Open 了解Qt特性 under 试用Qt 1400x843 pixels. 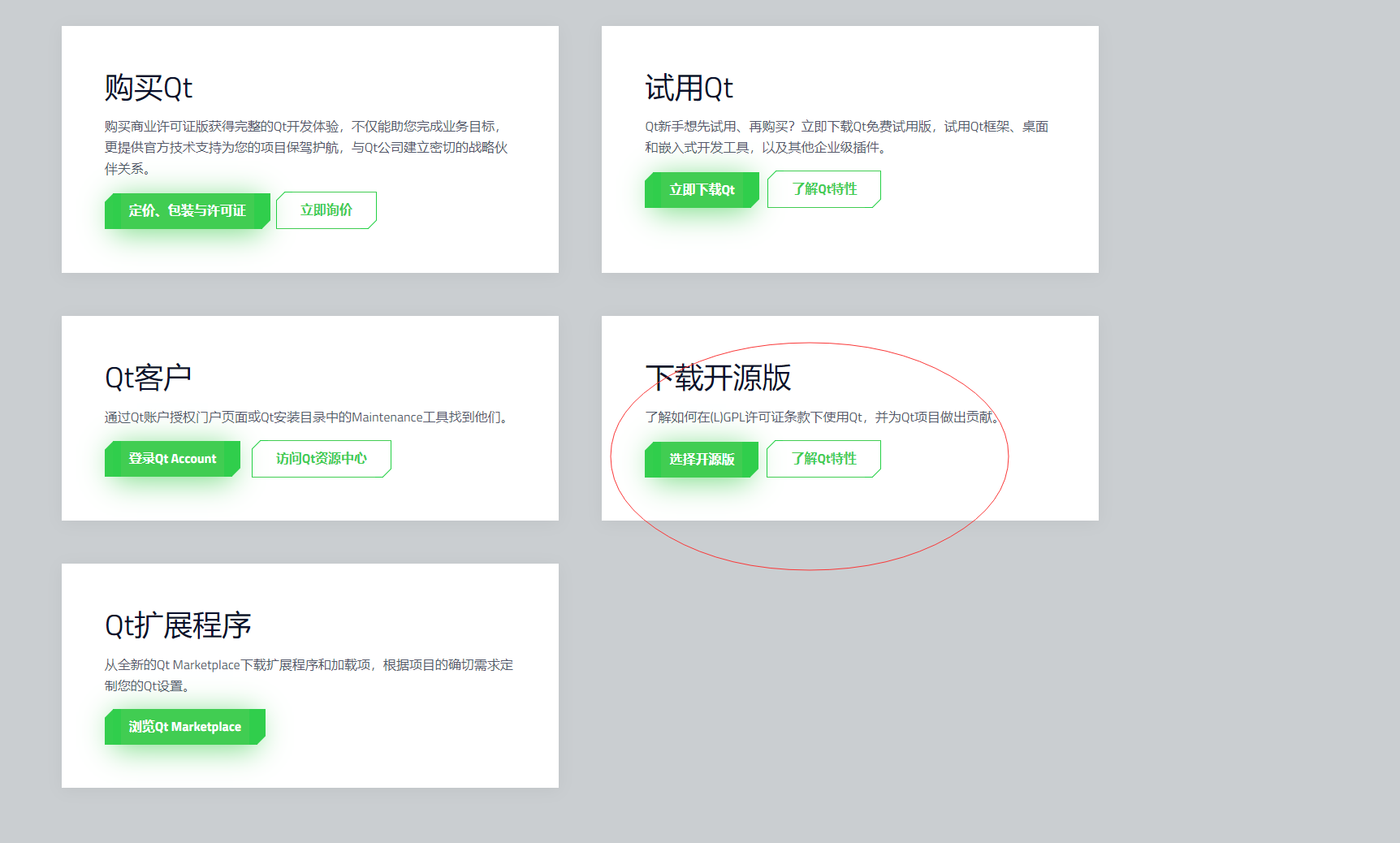point(824,189)
